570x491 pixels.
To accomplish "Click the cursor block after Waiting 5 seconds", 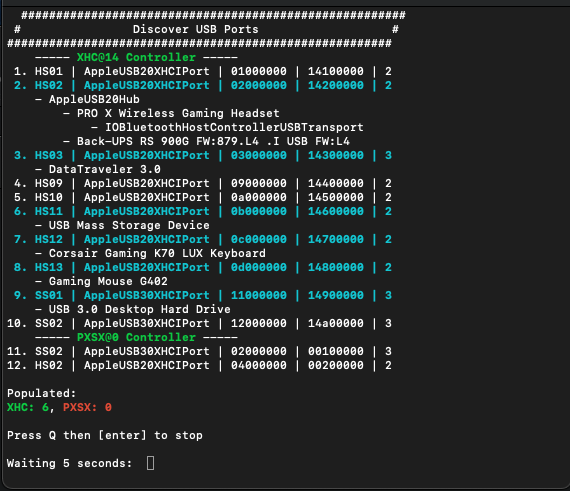I will (150, 463).
